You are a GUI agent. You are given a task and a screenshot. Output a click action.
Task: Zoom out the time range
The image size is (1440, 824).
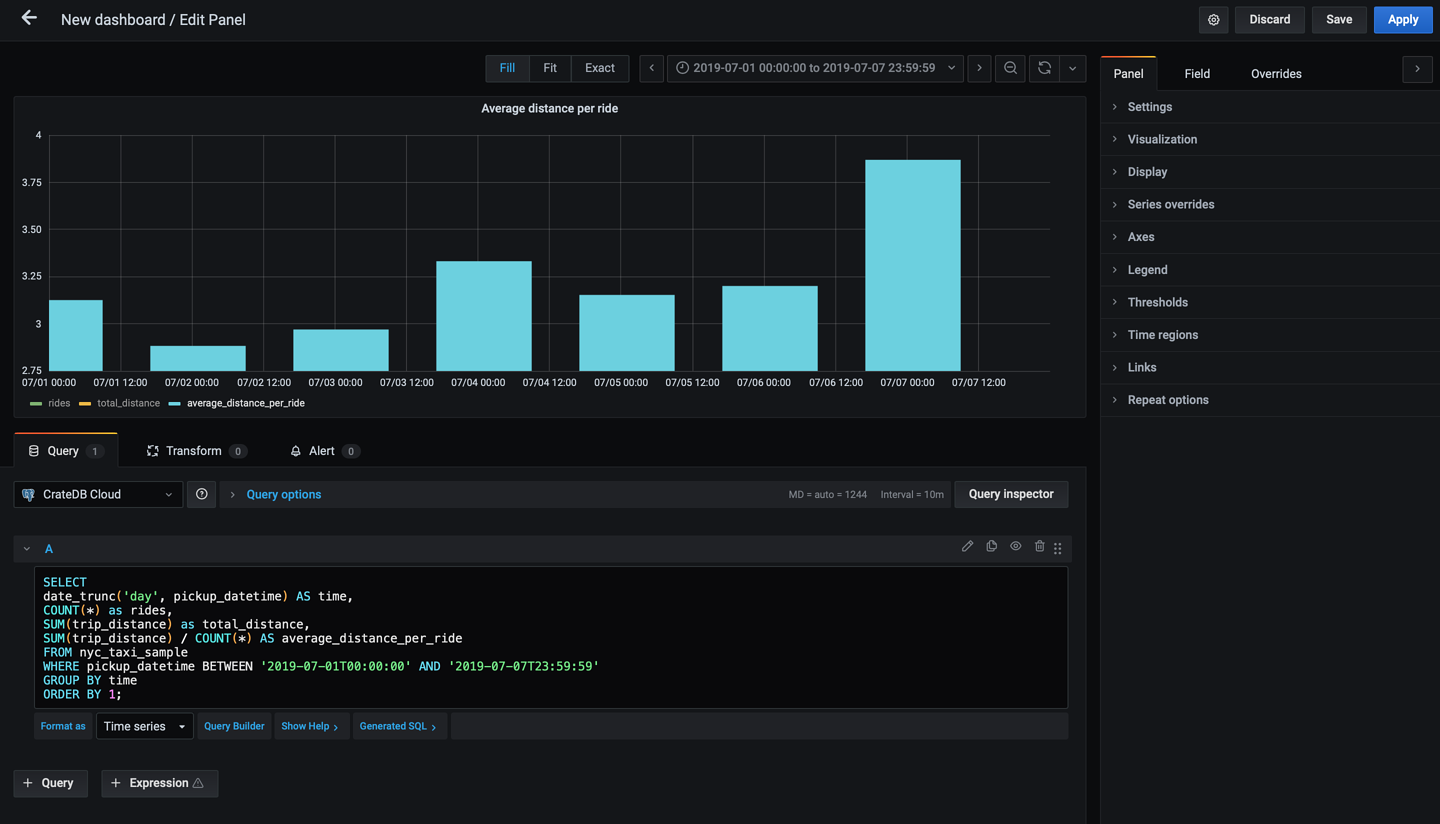1010,68
